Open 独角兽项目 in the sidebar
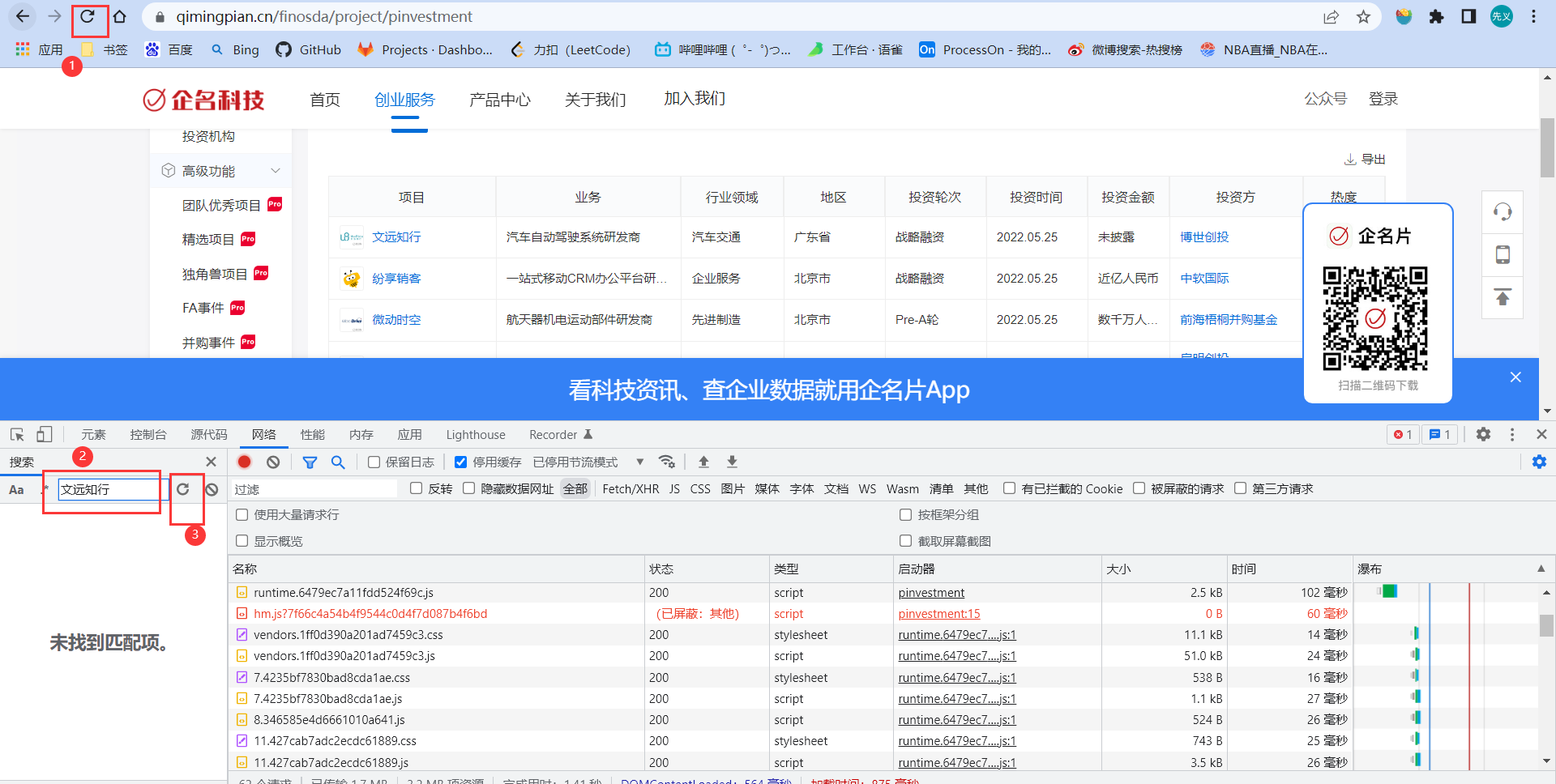Screen dimensions: 1556x784 pos(215,274)
